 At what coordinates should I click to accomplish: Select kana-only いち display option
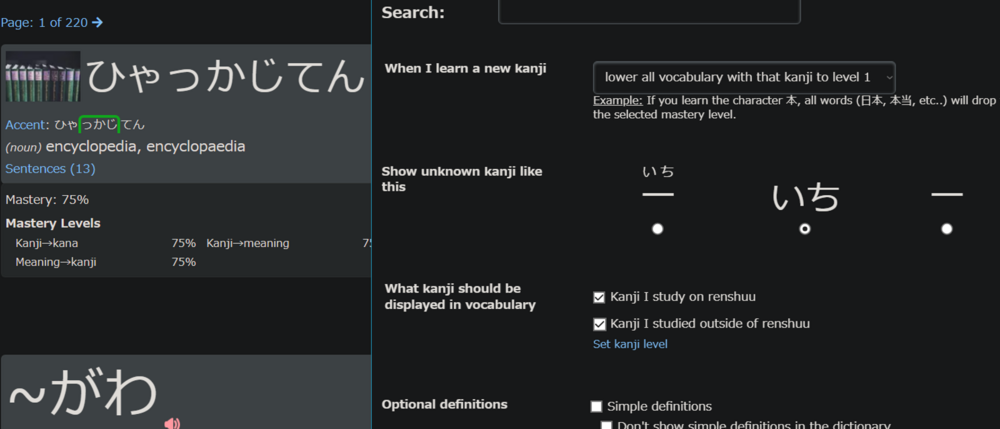click(804, 229)
